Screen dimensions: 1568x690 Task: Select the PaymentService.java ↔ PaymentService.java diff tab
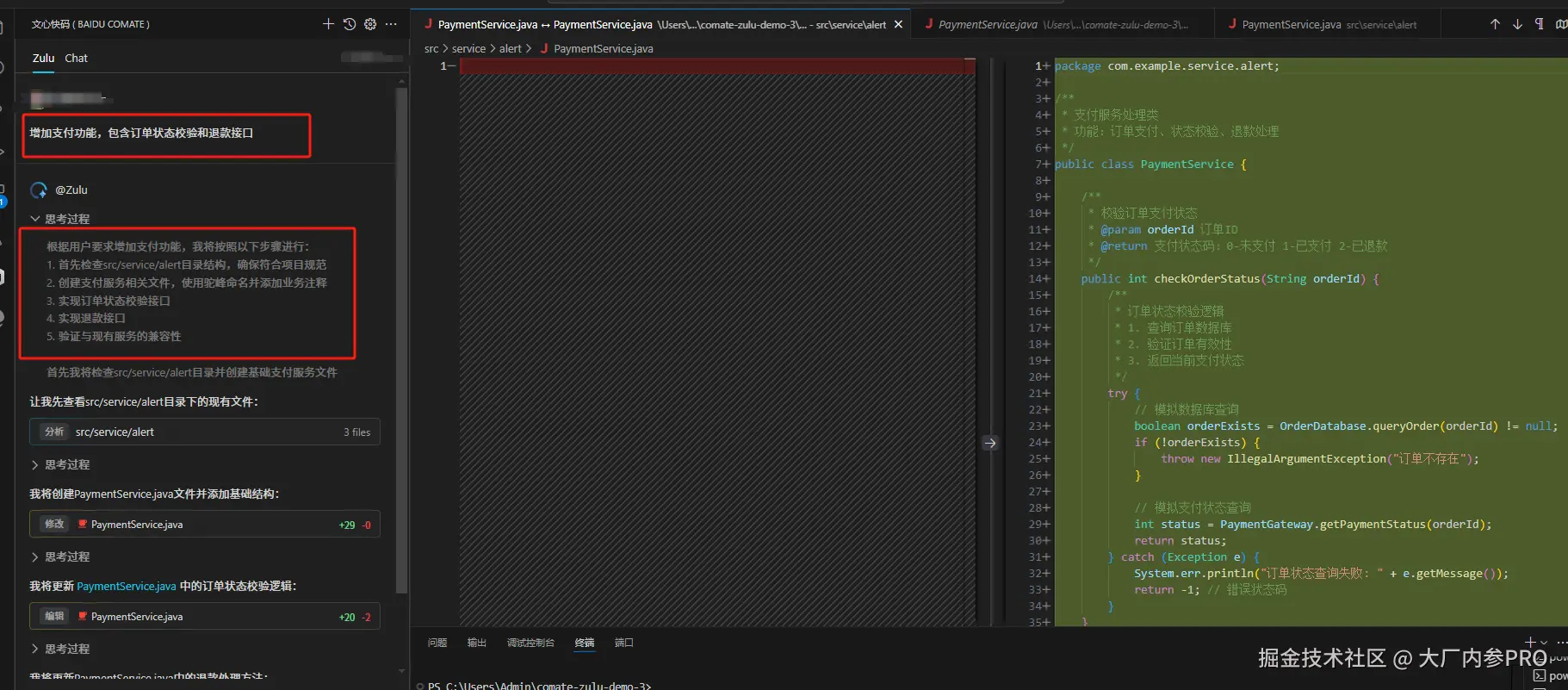click(662, 24)
